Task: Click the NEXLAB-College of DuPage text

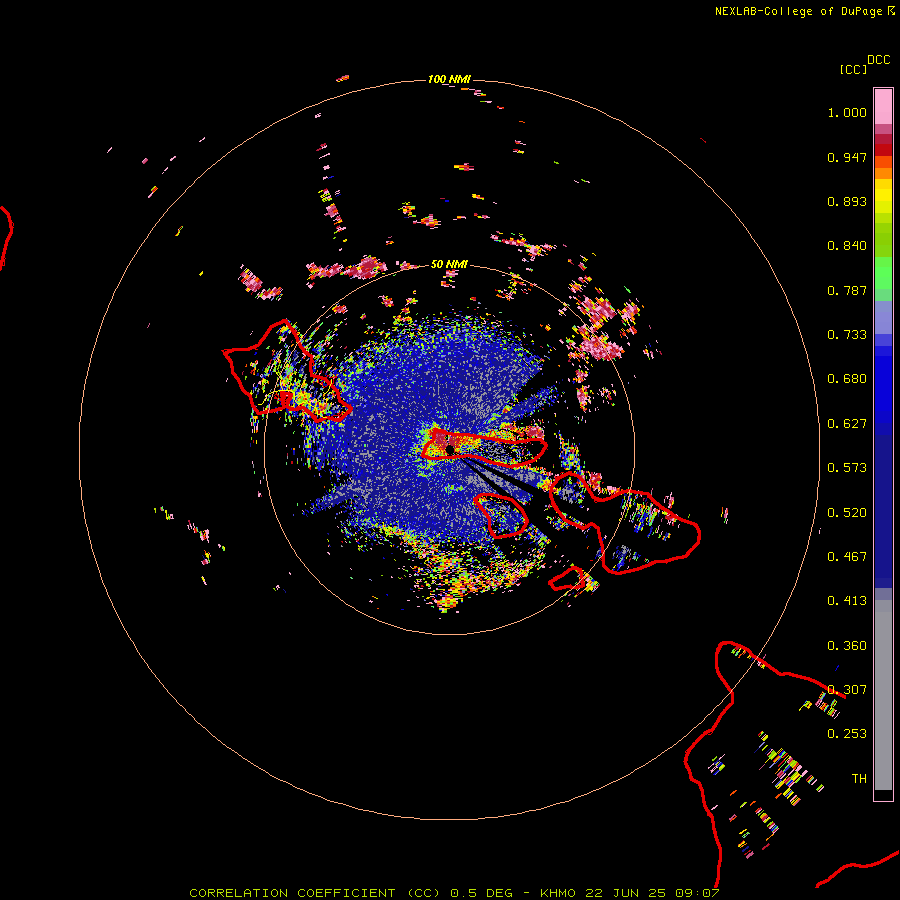Action: (798, 11)
